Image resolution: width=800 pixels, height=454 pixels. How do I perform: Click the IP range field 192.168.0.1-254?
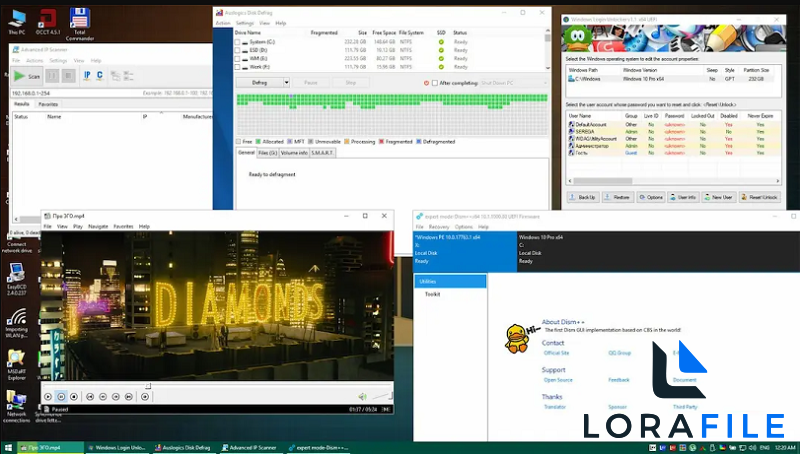(111, 93)
